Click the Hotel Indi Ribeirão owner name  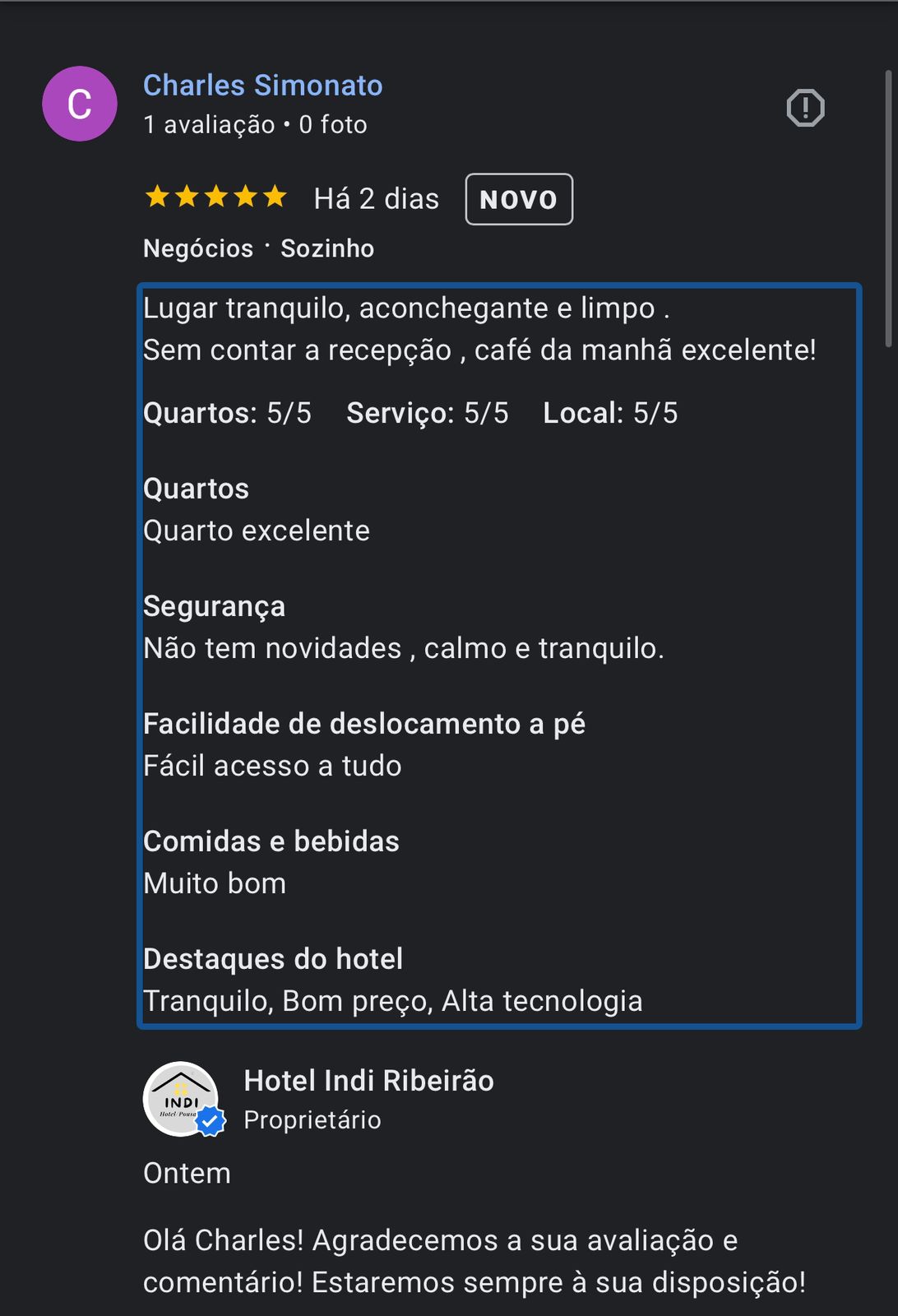(x=368, y=1081)
